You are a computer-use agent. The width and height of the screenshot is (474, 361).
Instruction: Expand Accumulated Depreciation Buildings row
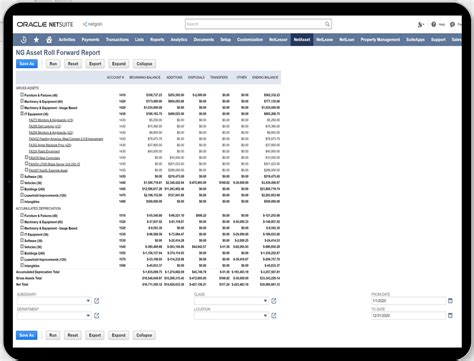22,253
